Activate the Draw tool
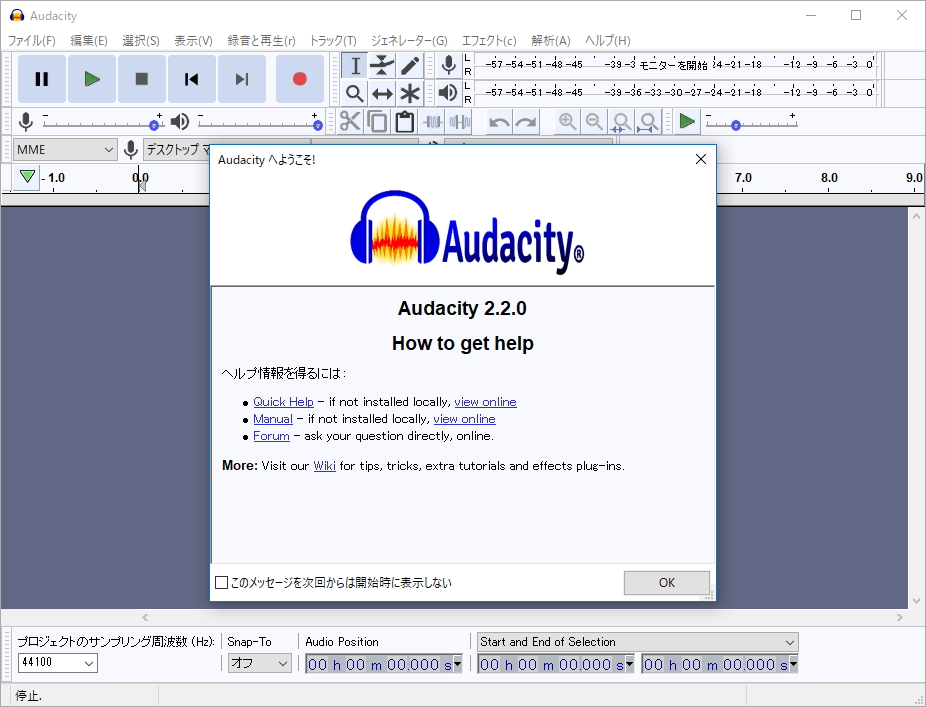 click(x=410, y=66)
